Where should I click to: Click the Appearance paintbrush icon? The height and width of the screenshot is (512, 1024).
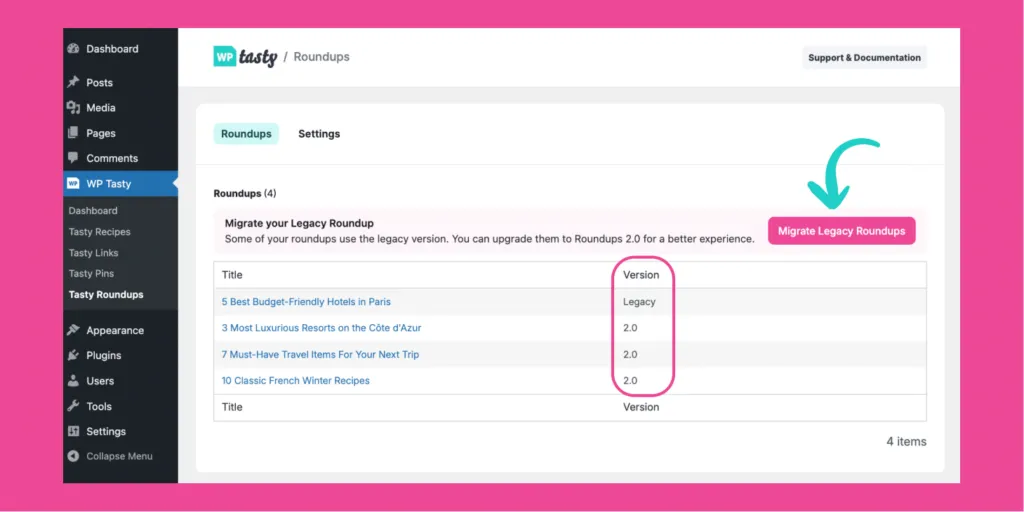tap(73, 330)
